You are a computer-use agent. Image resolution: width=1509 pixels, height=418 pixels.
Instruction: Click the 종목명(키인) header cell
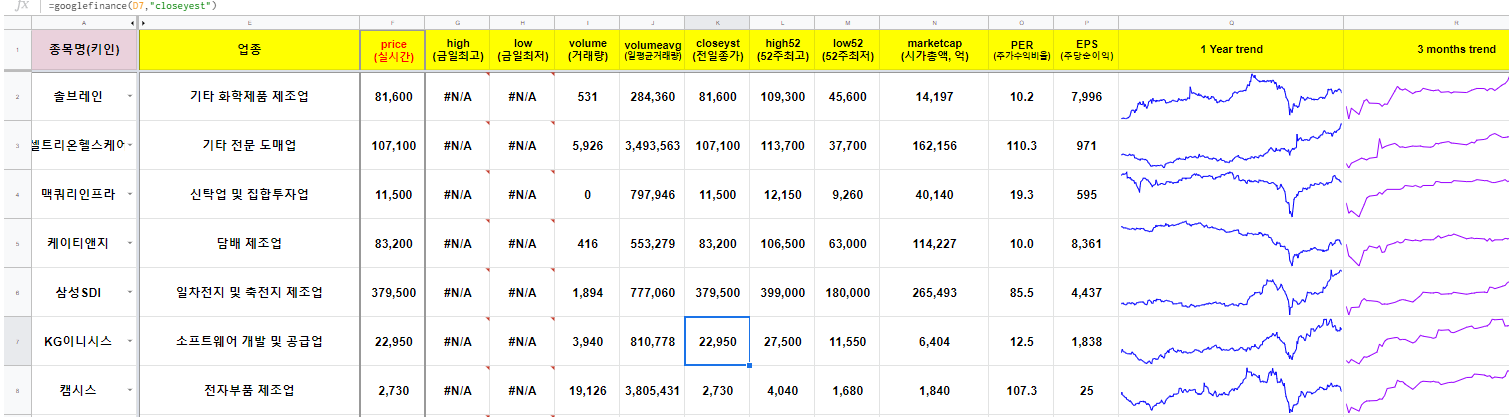(85, 50)
